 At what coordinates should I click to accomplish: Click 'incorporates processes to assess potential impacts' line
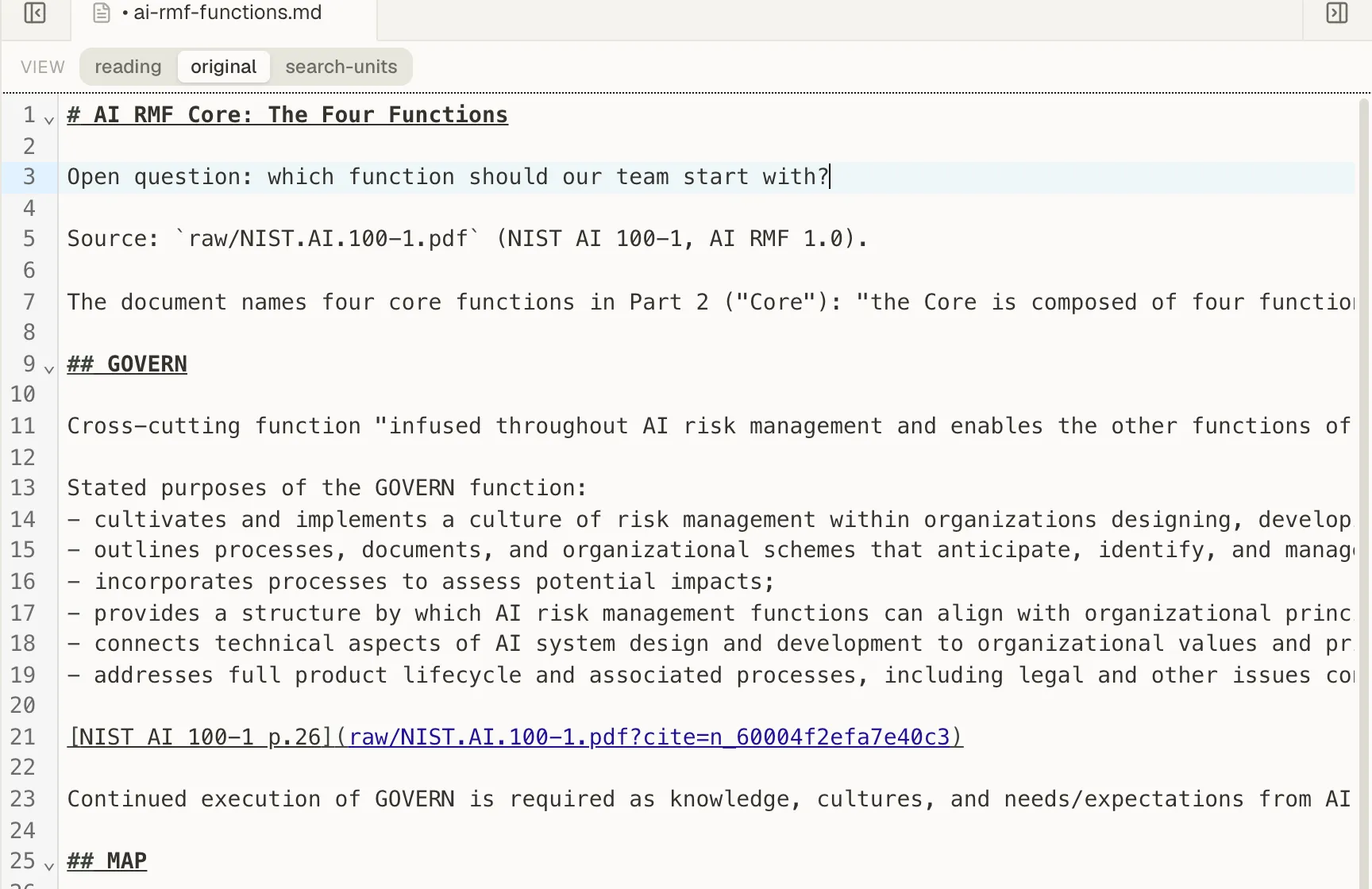421,582
